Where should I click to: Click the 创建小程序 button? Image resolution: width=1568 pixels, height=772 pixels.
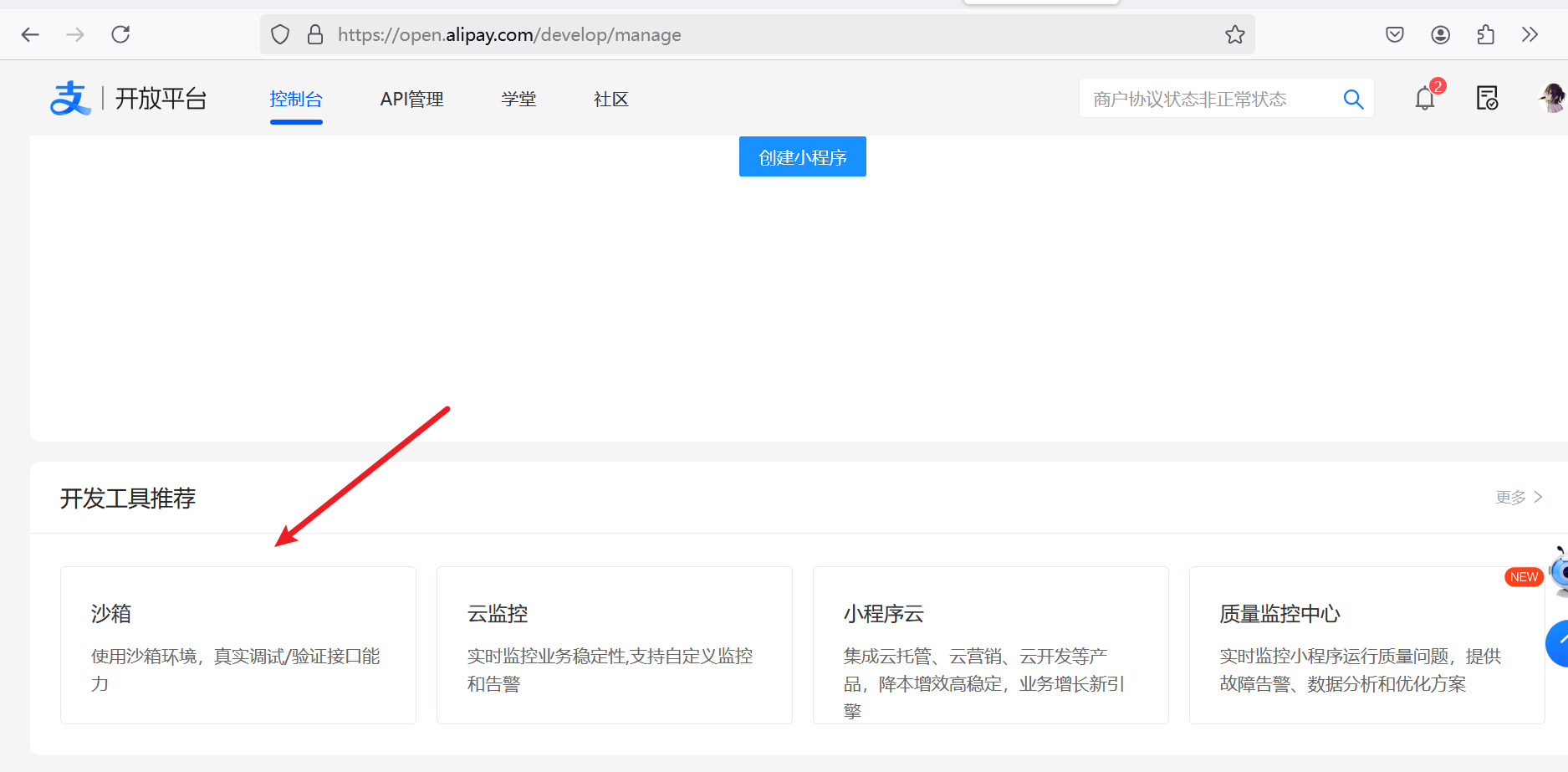coord(802,157)
